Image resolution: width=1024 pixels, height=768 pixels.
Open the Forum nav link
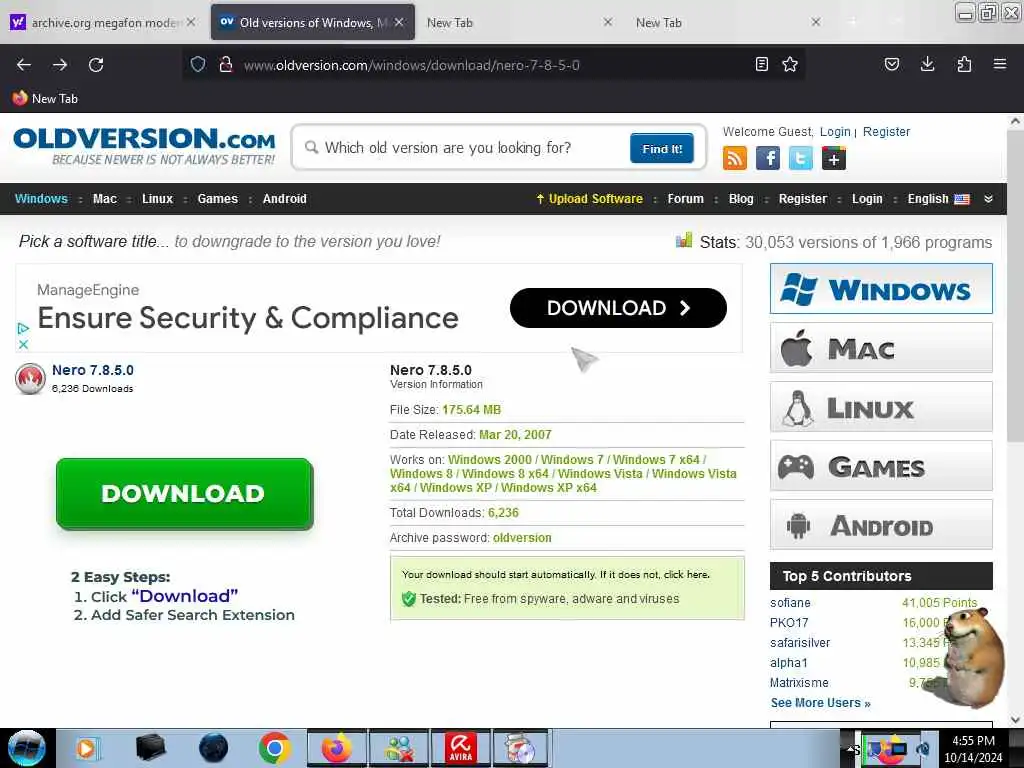[686, 199]
